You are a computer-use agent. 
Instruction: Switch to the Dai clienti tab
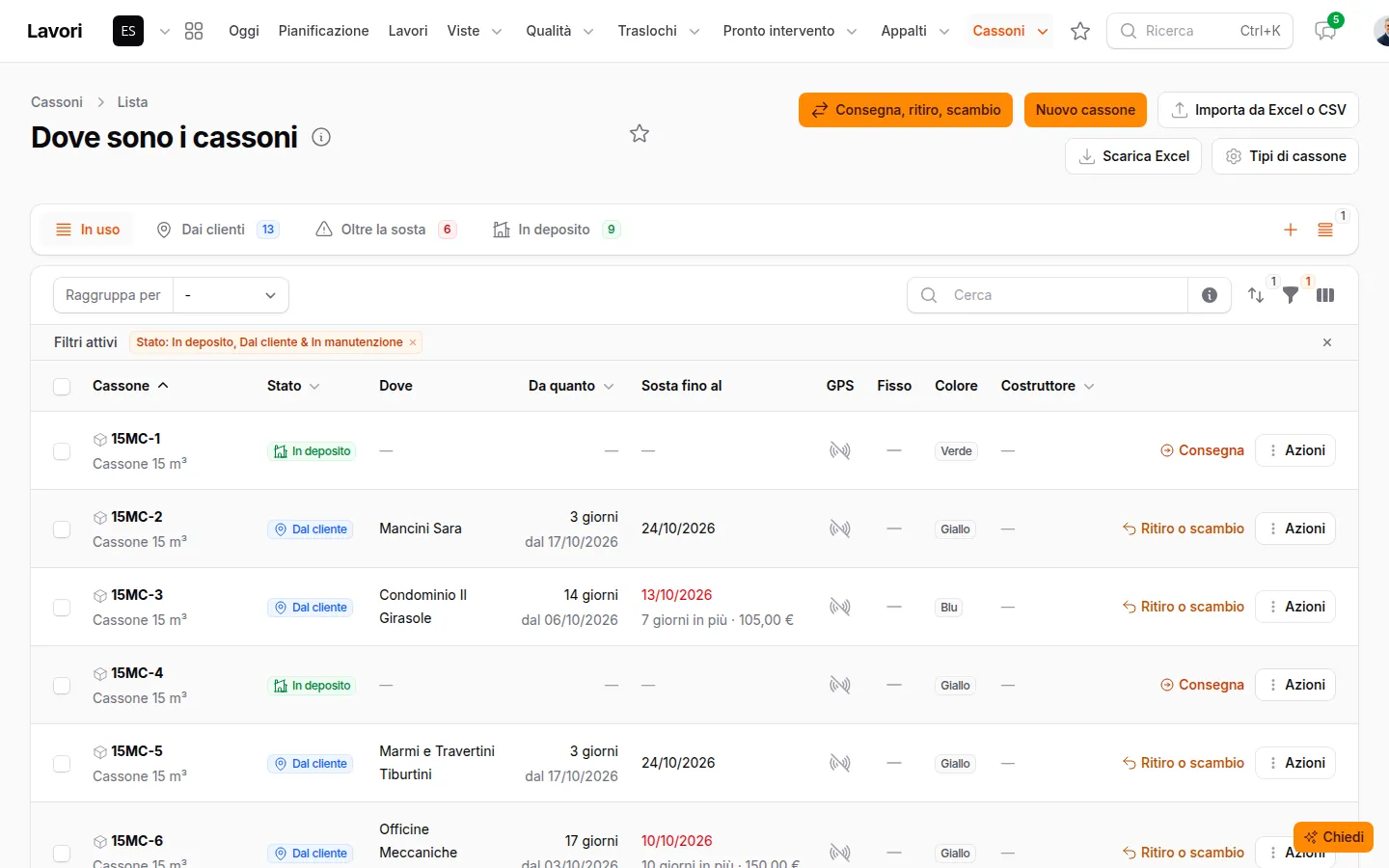218,230
